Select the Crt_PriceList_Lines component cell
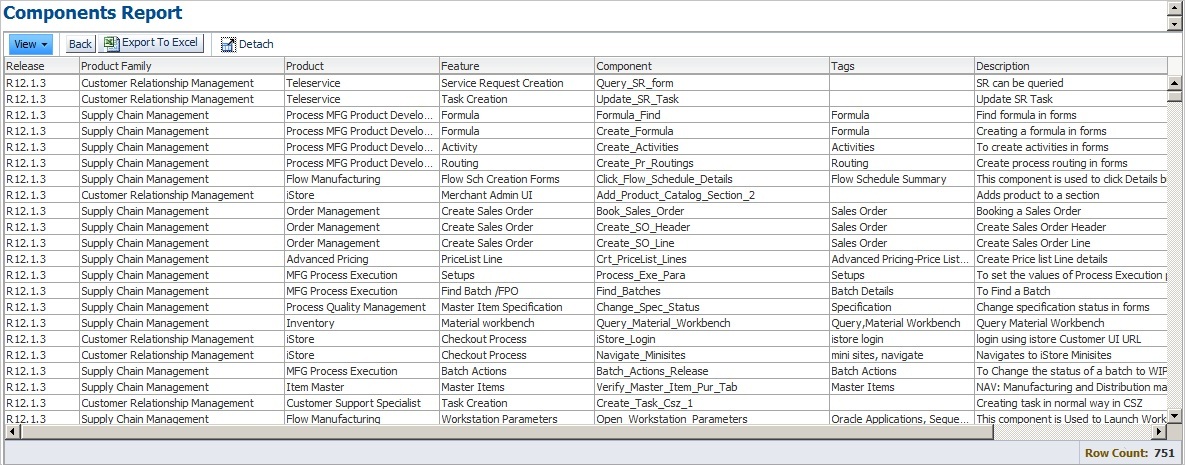 (x=712, y=259)
